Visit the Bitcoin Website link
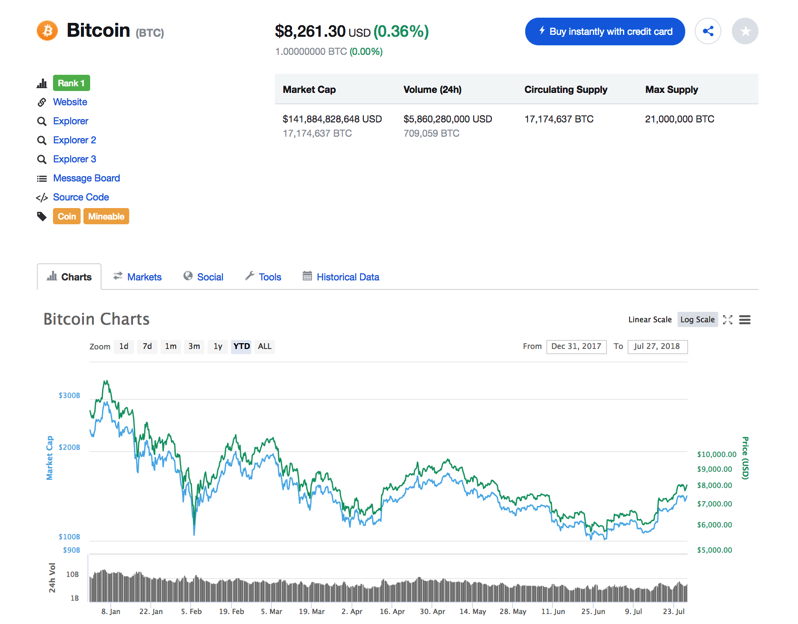The image size is (798, 624). 70,102
